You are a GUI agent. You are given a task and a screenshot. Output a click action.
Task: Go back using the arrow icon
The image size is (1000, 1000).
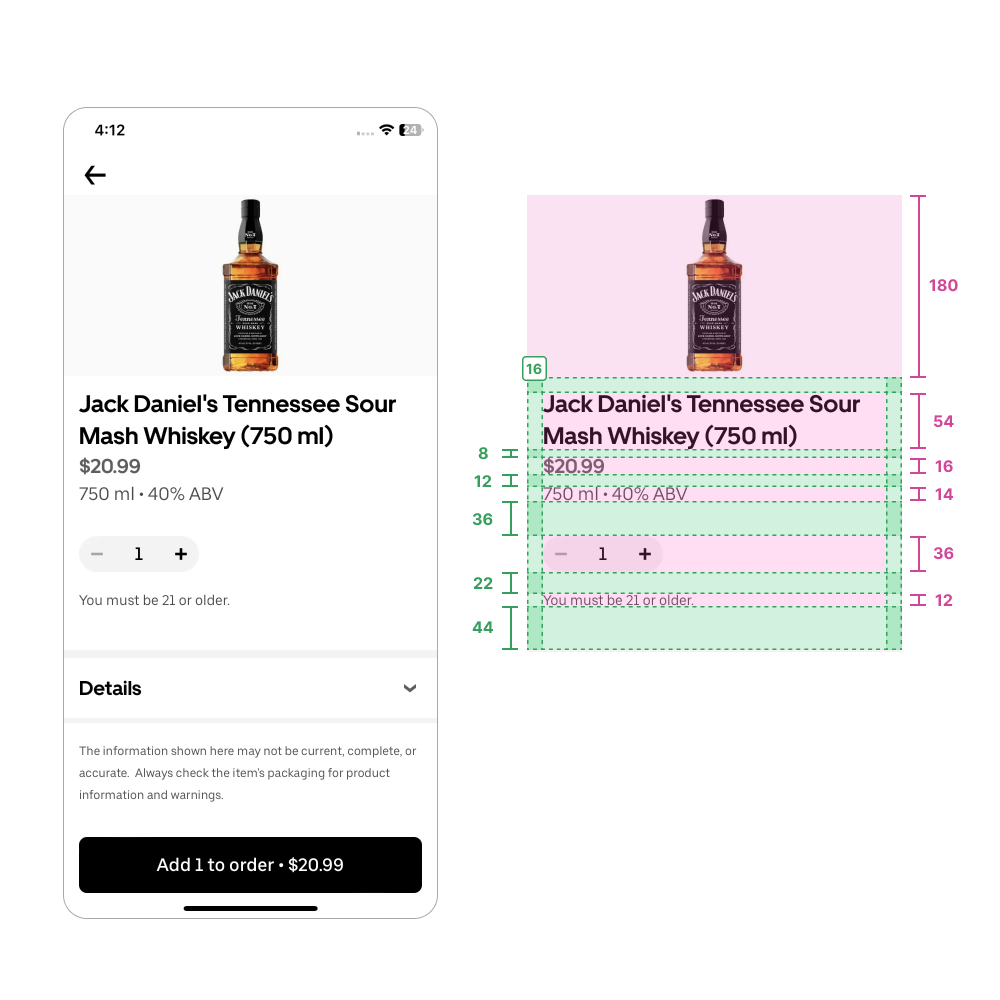pos(95,175)
